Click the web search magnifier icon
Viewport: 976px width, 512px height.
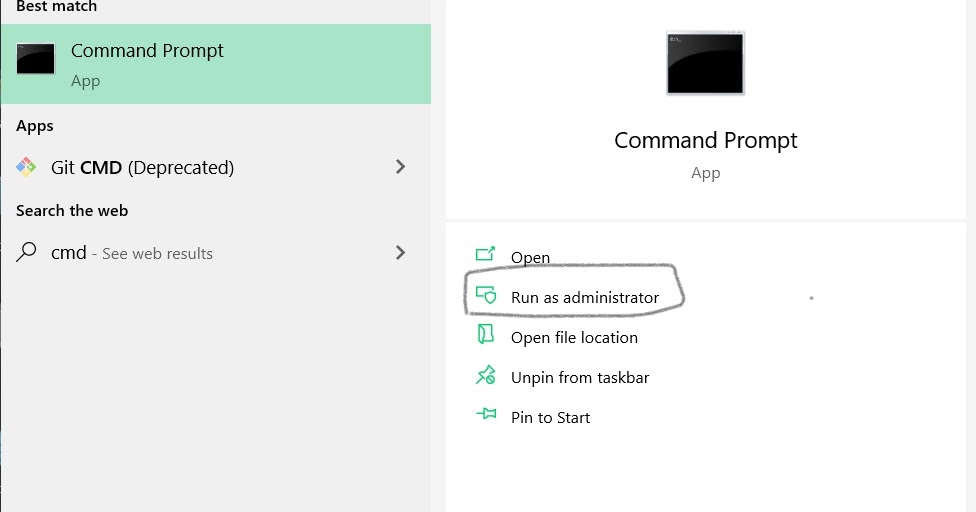pyautogui.click(x=26, y=252)
